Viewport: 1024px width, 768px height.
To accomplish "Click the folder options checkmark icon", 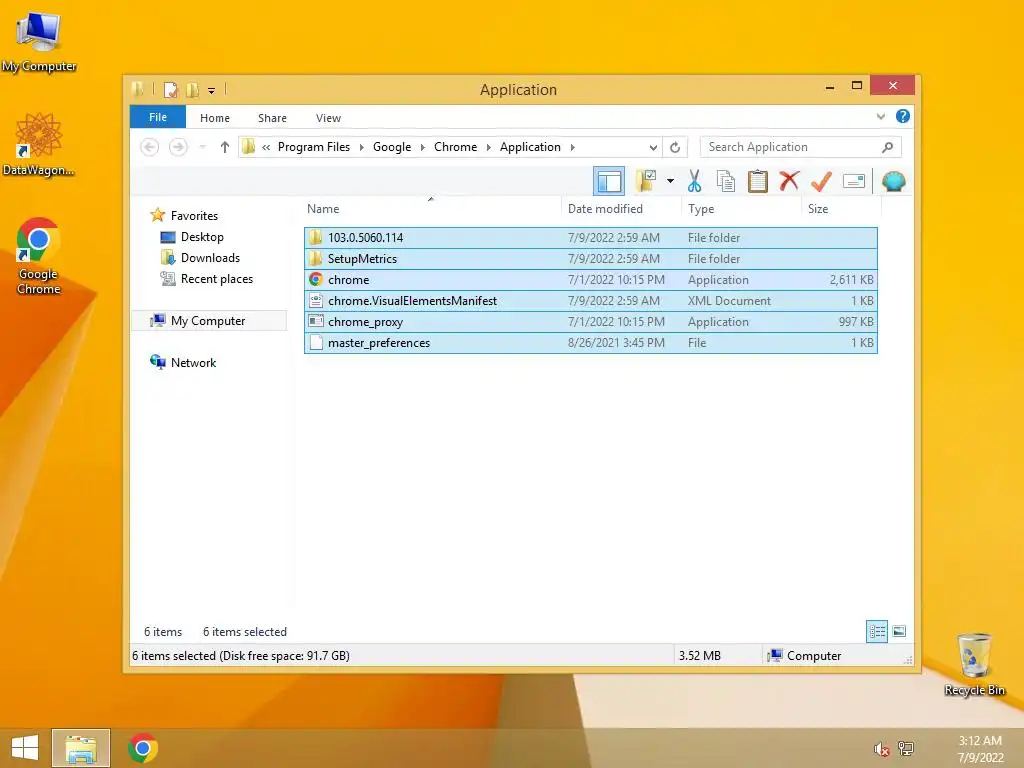I will click(x=646, y=181).
